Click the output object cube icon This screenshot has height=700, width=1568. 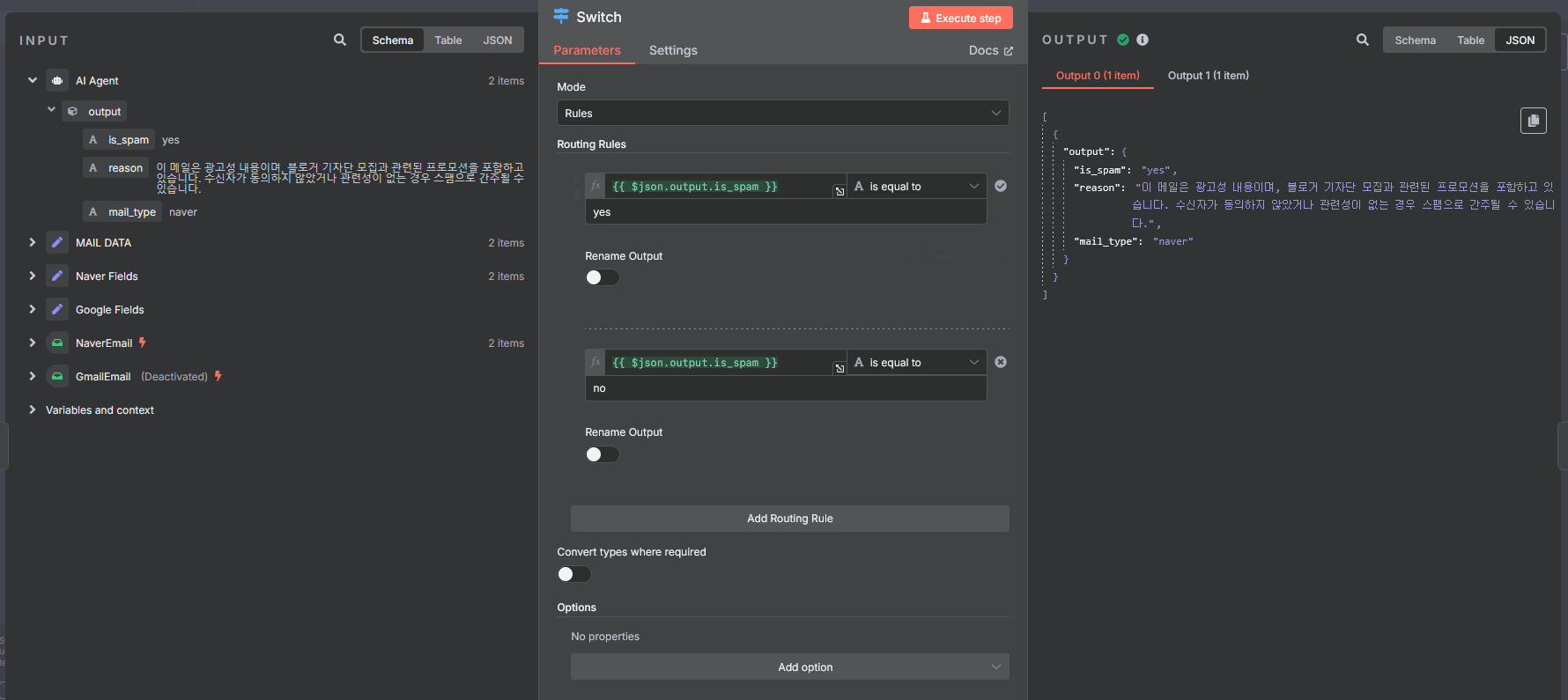pos(73,112)
